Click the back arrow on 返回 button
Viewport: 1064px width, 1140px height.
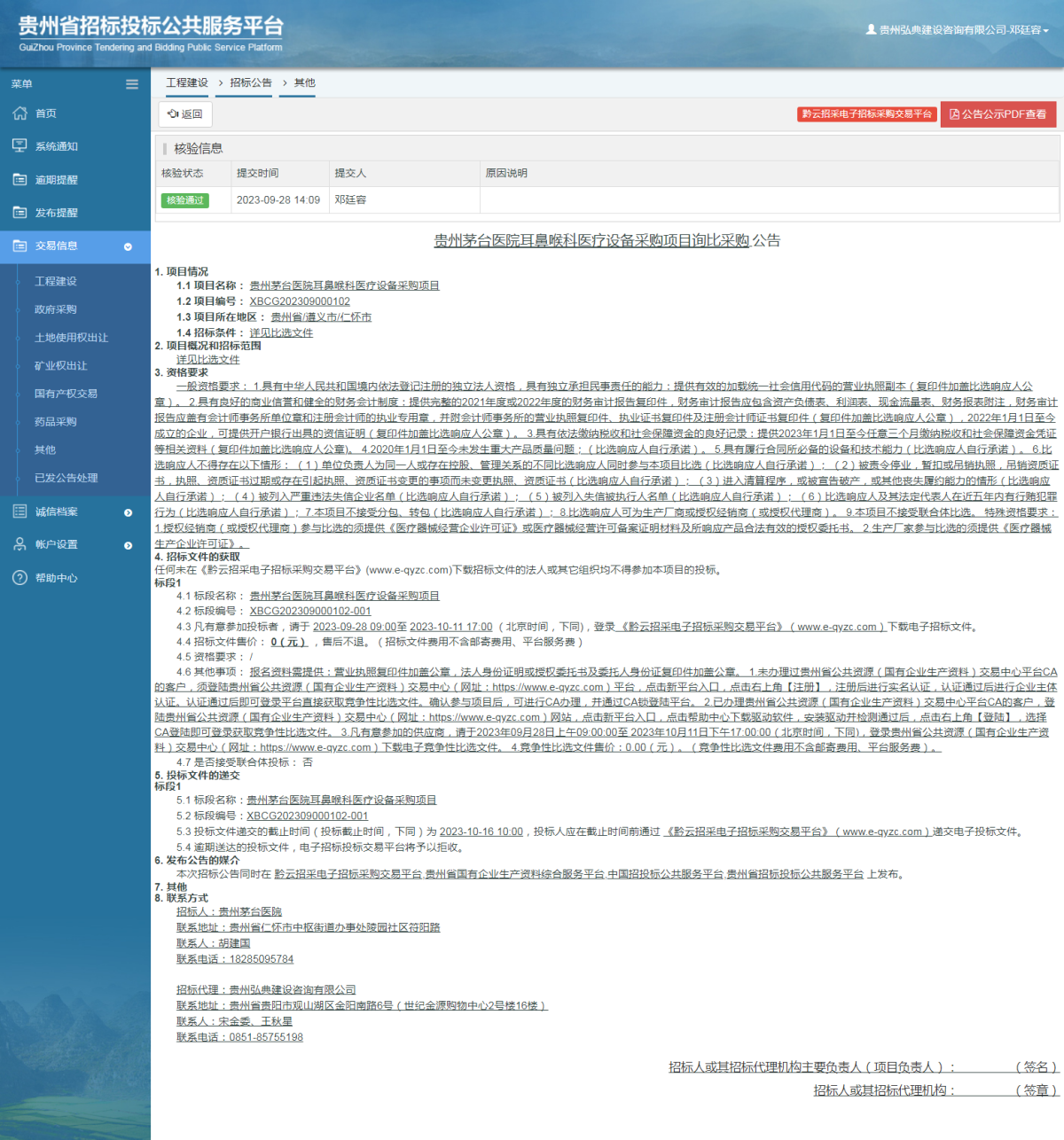[x=174, y=113]
